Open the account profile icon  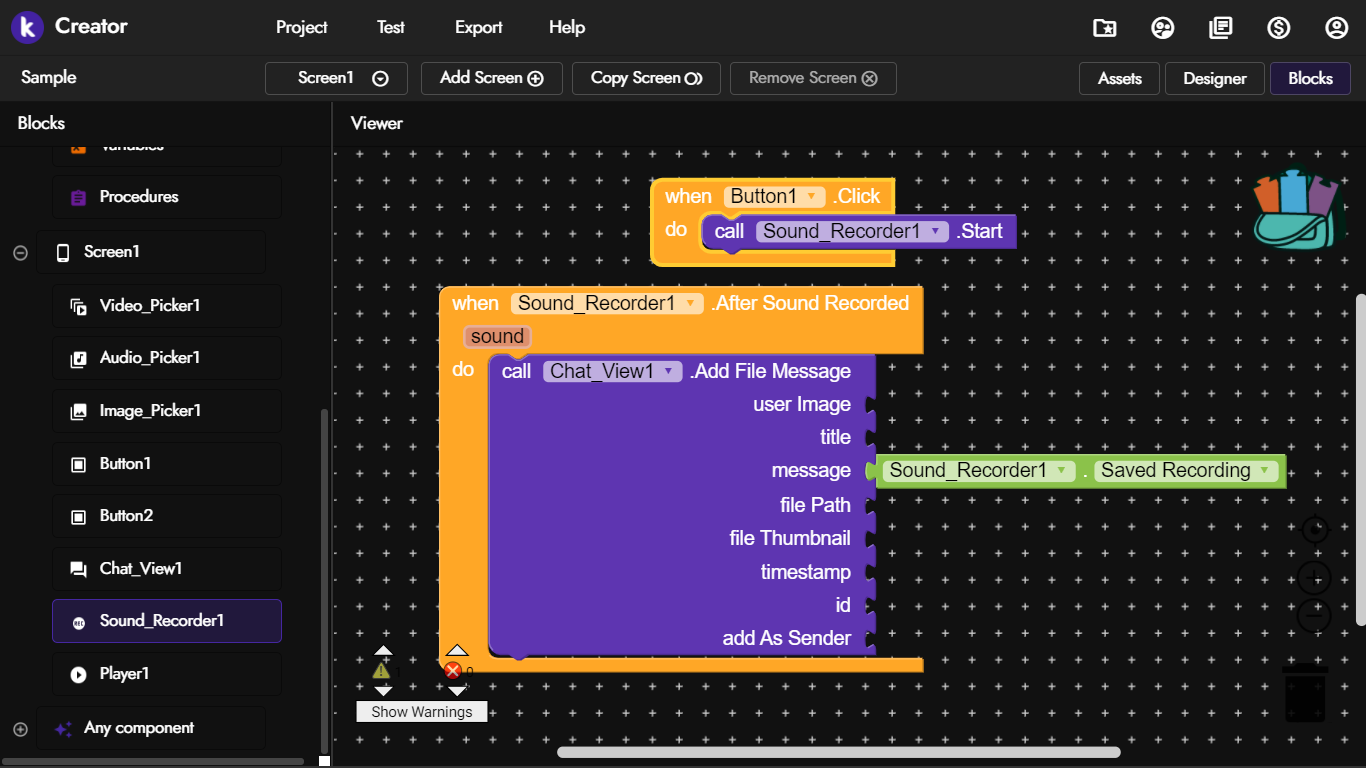1336,28
